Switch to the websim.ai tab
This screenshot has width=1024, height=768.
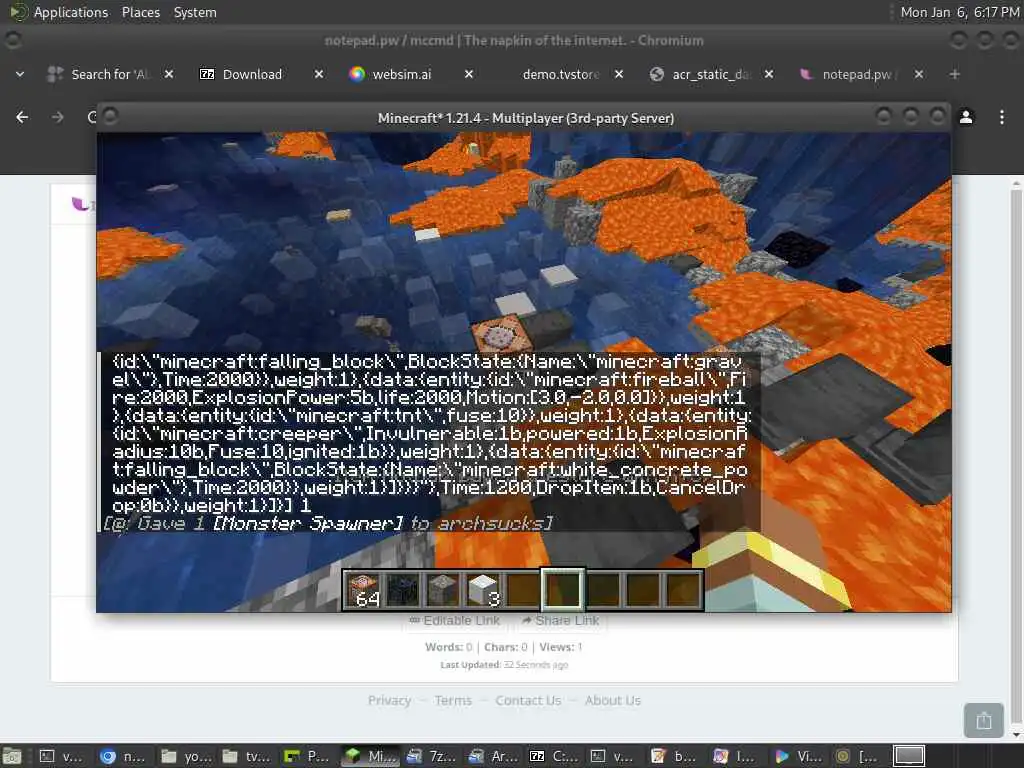(x=402, y=74)
